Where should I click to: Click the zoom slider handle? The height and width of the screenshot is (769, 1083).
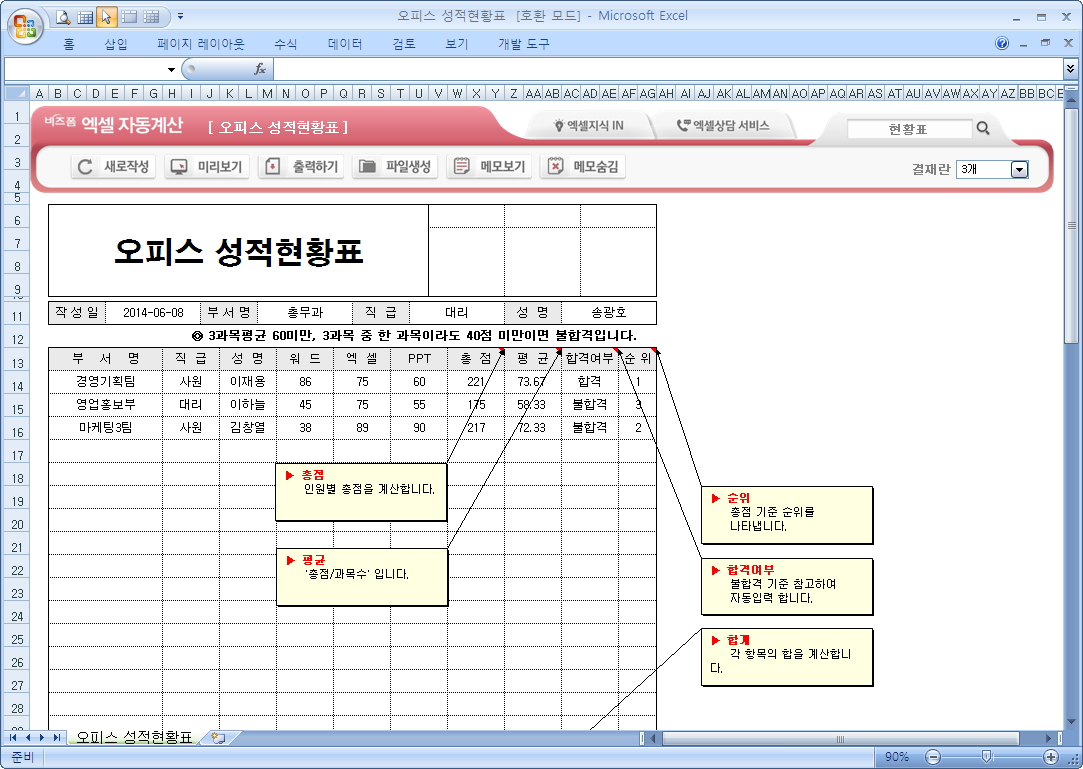coord(986,757)
